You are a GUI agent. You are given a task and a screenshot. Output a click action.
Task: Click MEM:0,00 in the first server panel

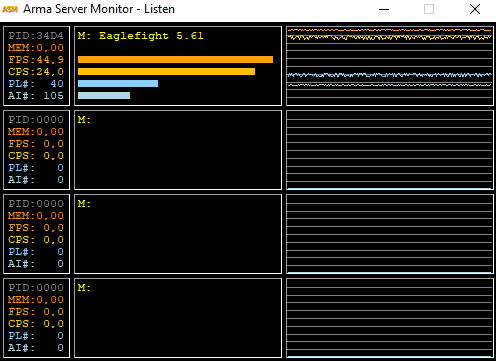(36, 48)
